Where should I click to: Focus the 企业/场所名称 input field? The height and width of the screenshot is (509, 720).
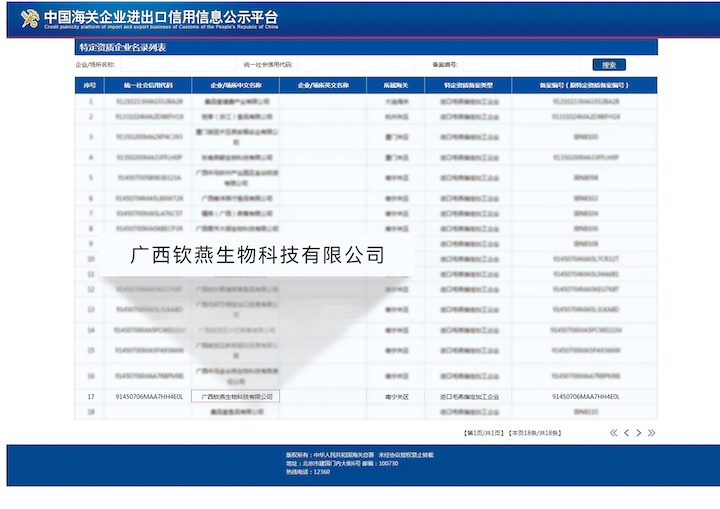178,65
